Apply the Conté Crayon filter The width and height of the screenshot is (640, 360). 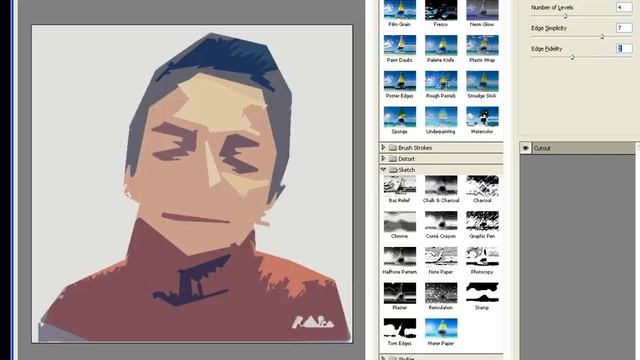point(441,221)
